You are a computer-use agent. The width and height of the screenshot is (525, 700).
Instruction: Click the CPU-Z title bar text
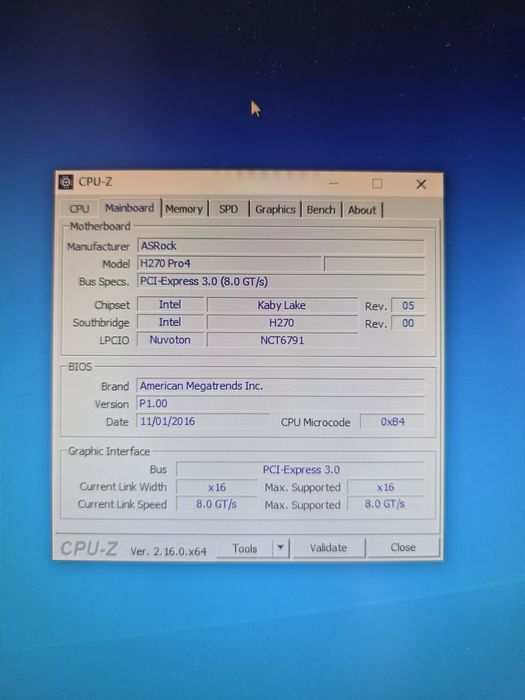tap(95, 182)
